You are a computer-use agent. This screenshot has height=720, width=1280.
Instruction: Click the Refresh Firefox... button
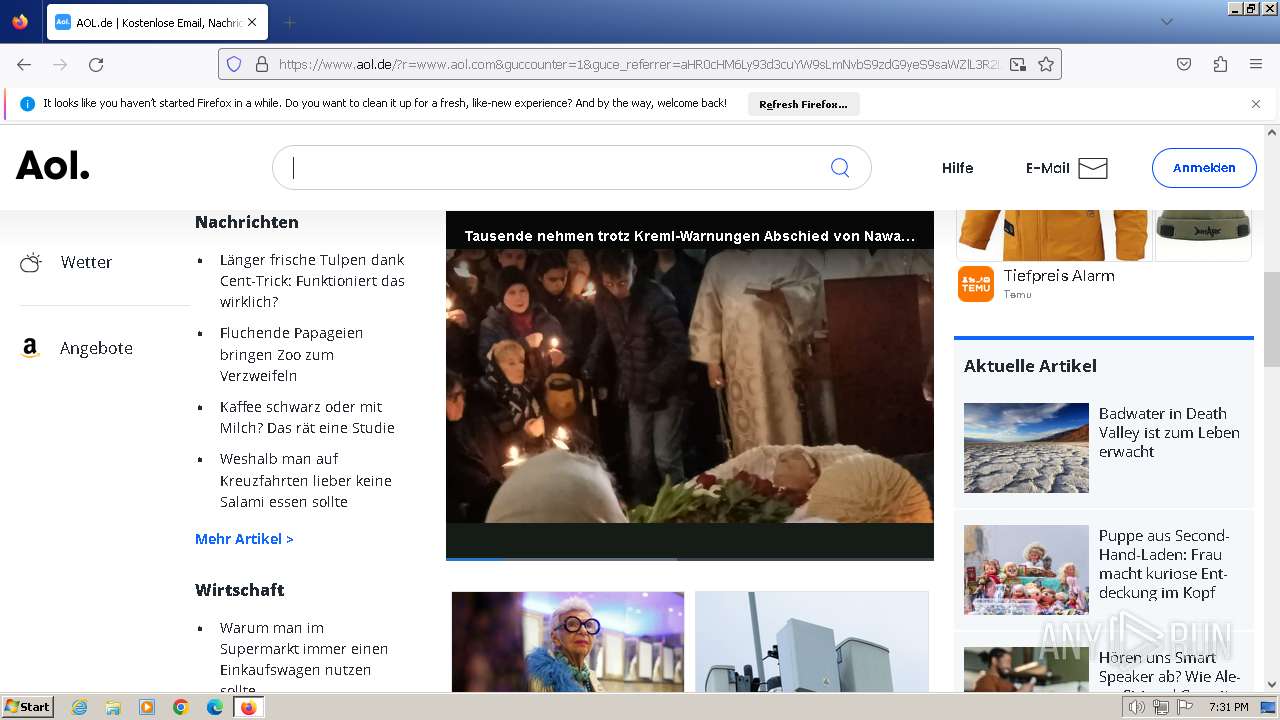803,104
